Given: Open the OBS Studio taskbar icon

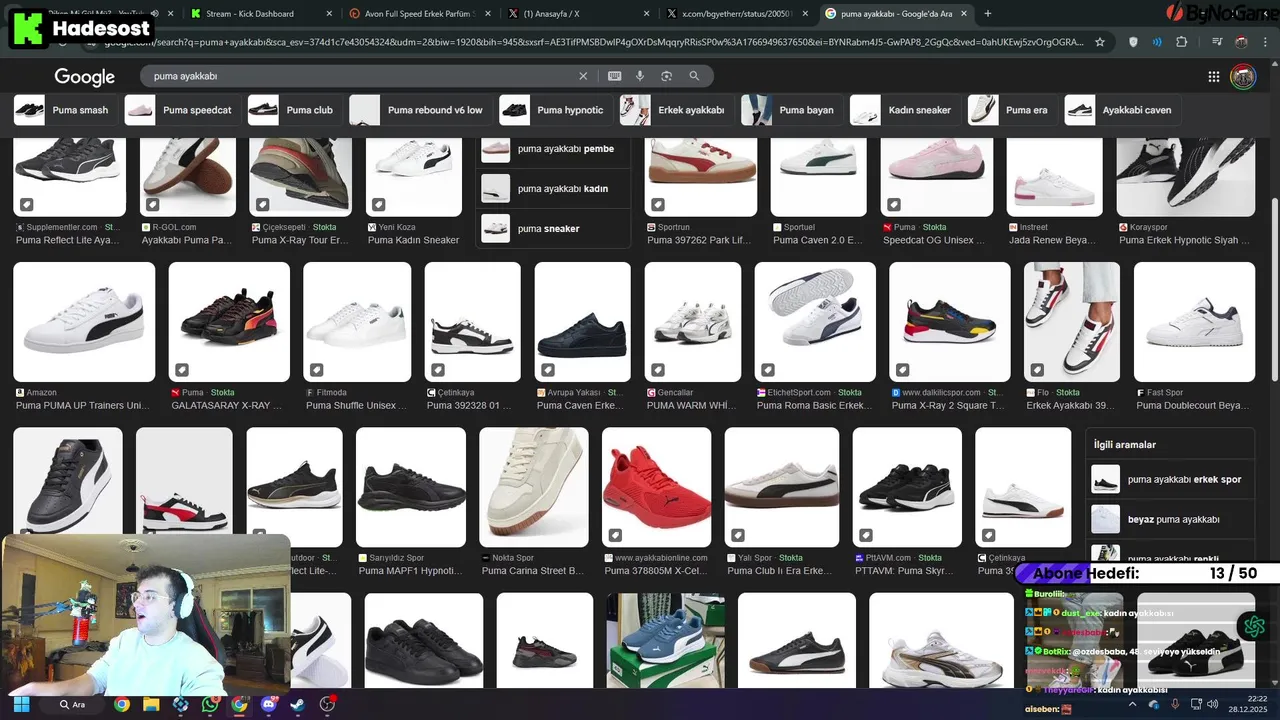Looking at the screenshot, I should click(x=327, y=704).
